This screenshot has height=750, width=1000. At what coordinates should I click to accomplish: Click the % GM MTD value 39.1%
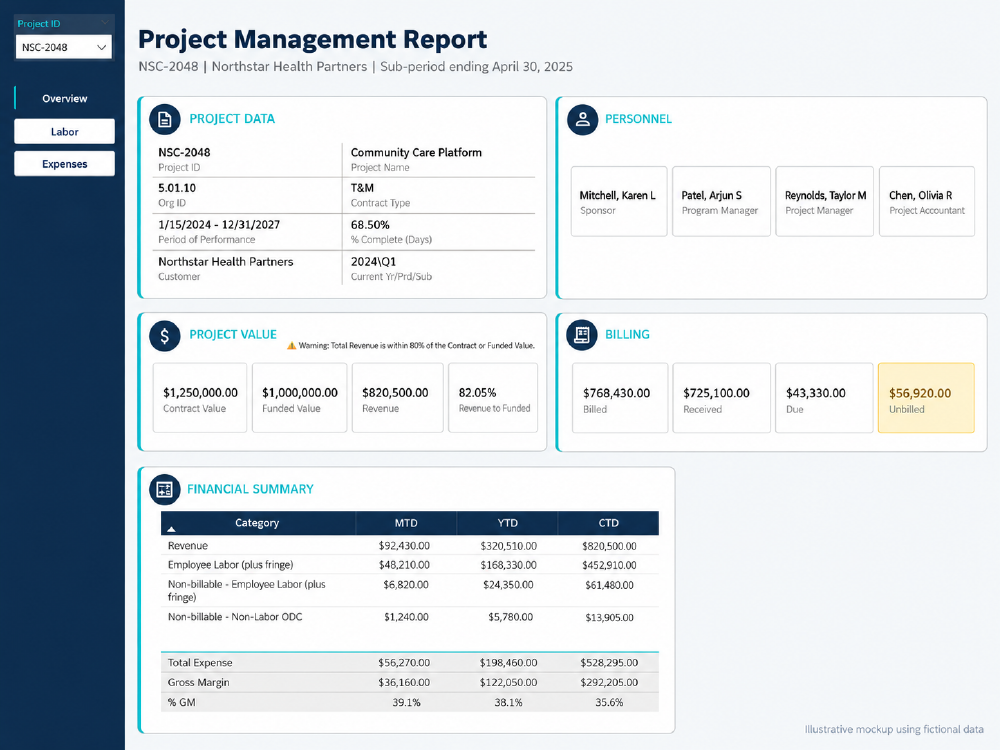pyautogui.click(x=406, y=702)
